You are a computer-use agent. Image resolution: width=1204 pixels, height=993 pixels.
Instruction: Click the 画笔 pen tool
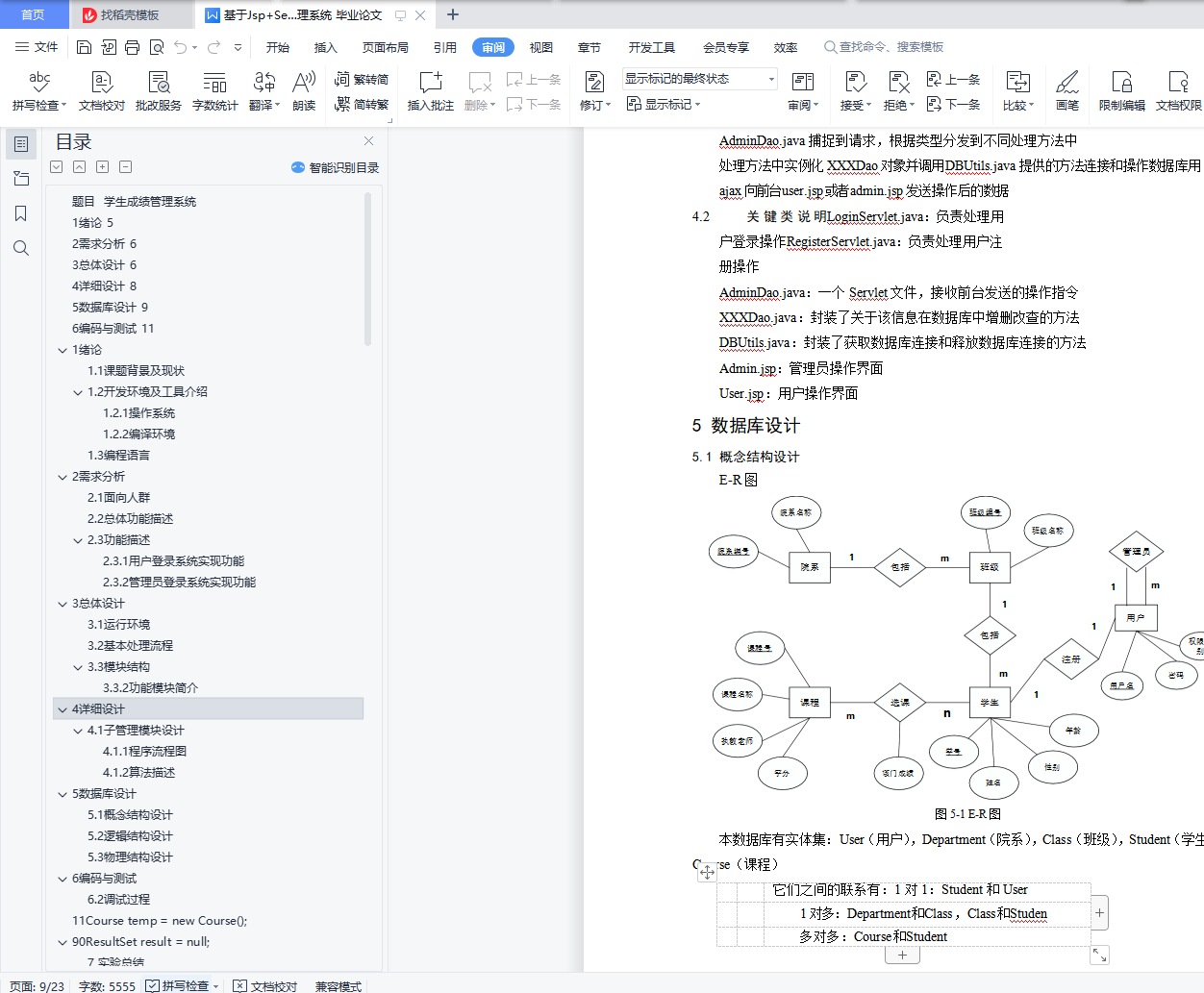pos(1066,91)
